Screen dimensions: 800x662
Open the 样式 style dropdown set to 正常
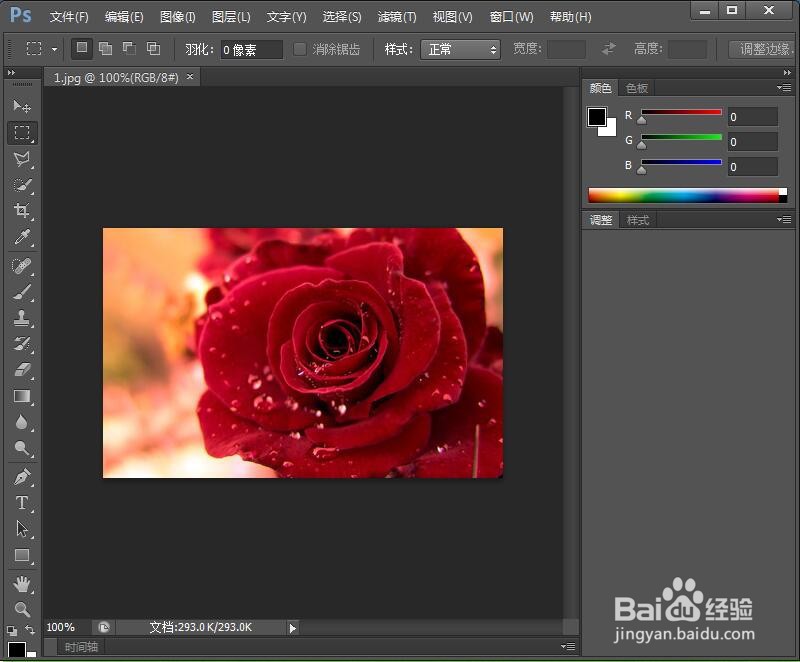click(x=460, y=49)
